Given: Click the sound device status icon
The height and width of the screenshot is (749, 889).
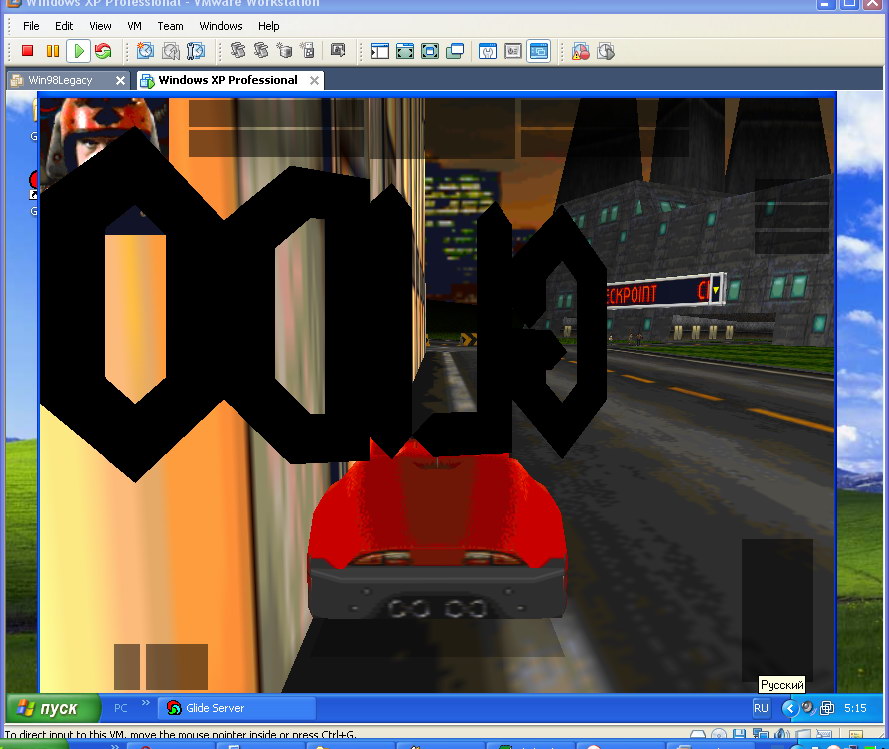Looking at the screenshot, I should click(x=781, y=734).
